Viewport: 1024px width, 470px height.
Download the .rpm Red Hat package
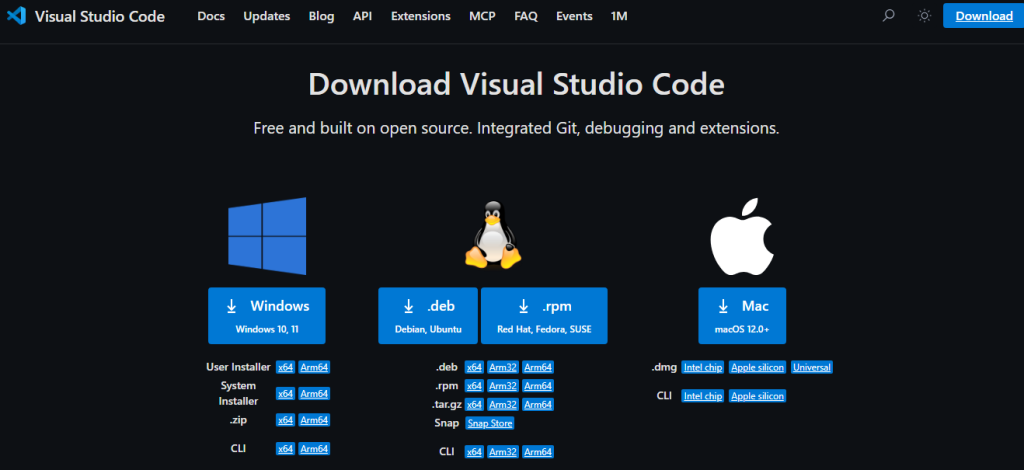tap(544, 316)
